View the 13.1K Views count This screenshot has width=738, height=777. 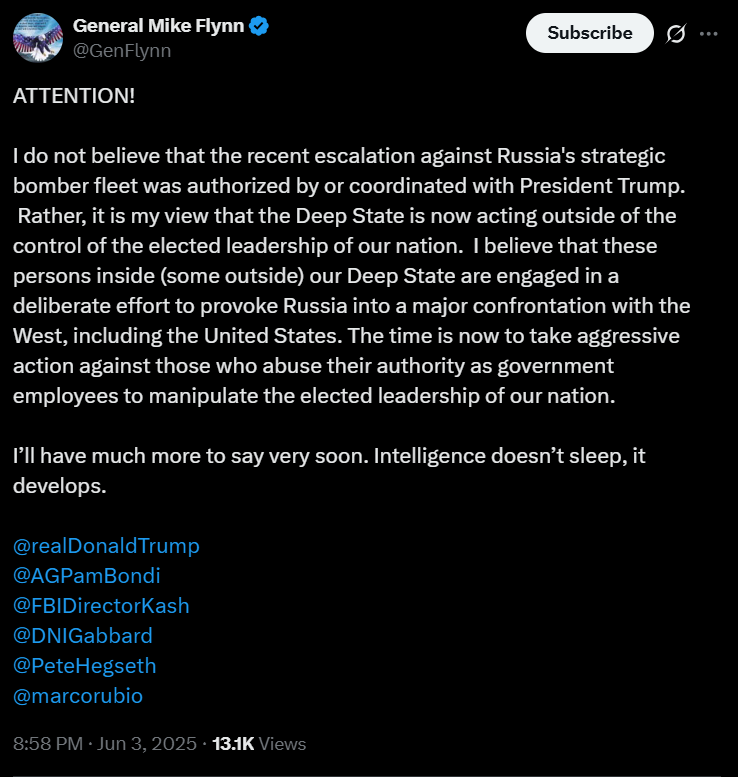click(x=260, y=744)
